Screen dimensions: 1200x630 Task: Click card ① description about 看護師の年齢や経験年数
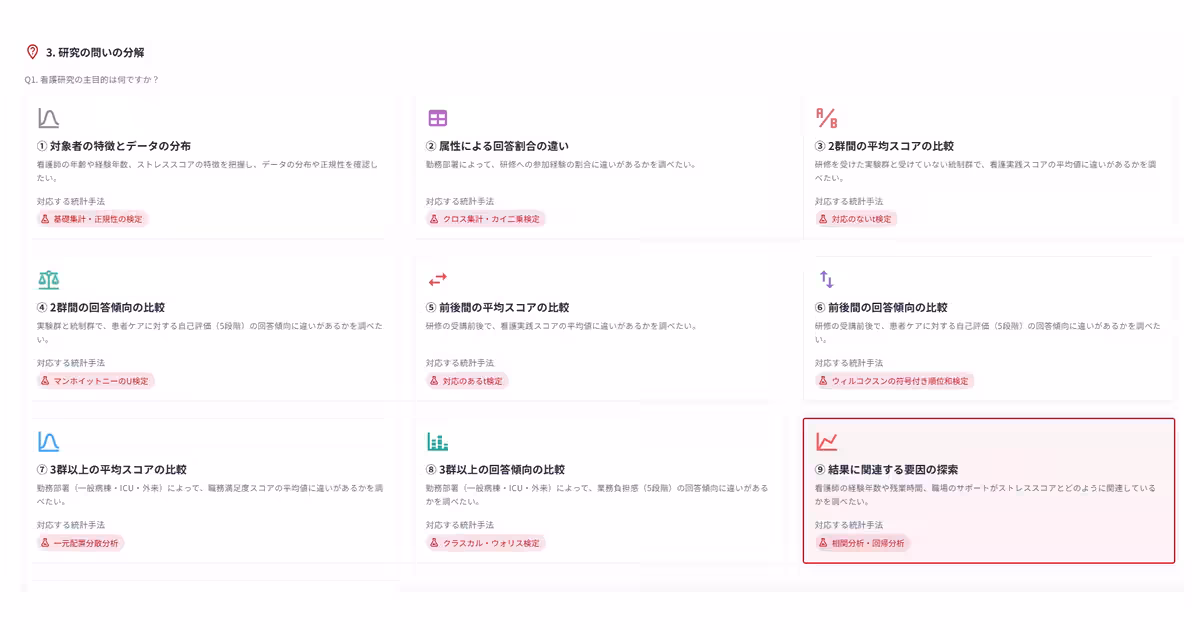[208, 170]
